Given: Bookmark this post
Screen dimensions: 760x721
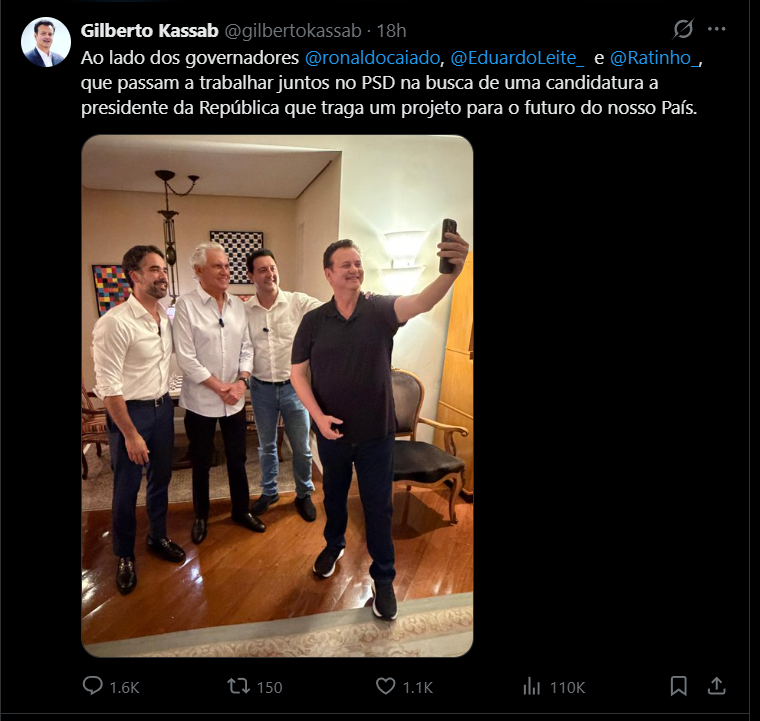Looking at the screenshot, I should (678, 686).
